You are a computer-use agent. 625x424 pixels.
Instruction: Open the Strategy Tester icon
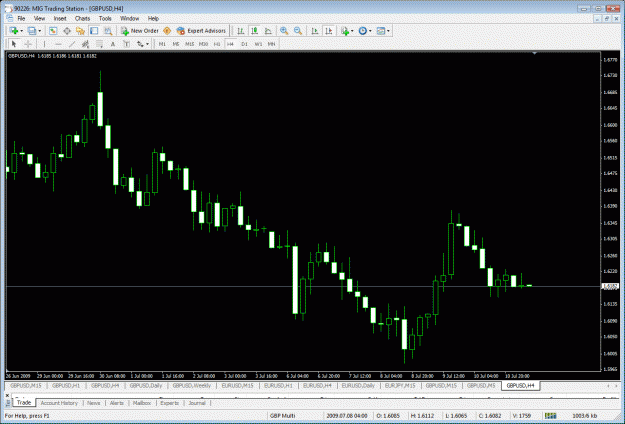click(108, 31)
